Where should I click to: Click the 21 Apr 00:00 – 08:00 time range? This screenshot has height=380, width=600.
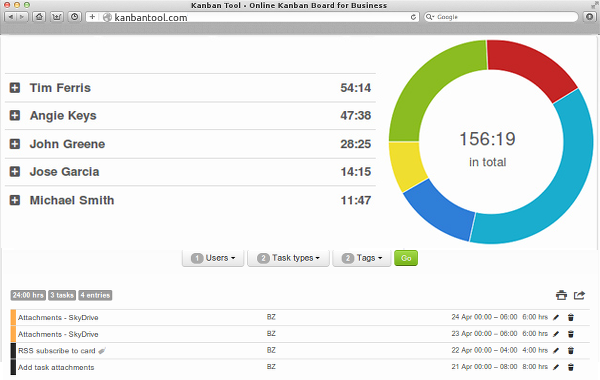click(484, 367)
